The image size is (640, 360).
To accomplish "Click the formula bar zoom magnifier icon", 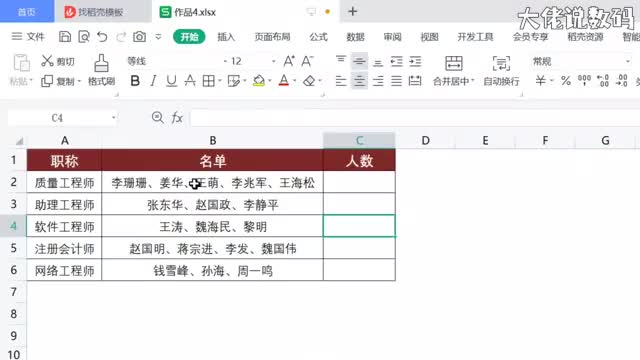I will (x=158, y=118).
